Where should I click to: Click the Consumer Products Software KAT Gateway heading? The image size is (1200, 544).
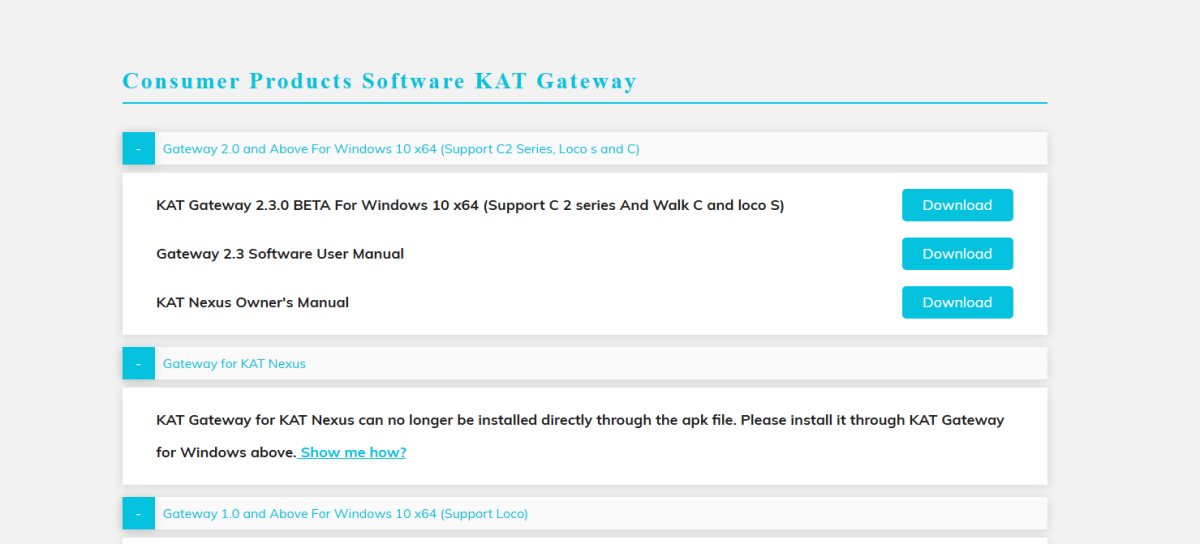(x=379, y=81)
